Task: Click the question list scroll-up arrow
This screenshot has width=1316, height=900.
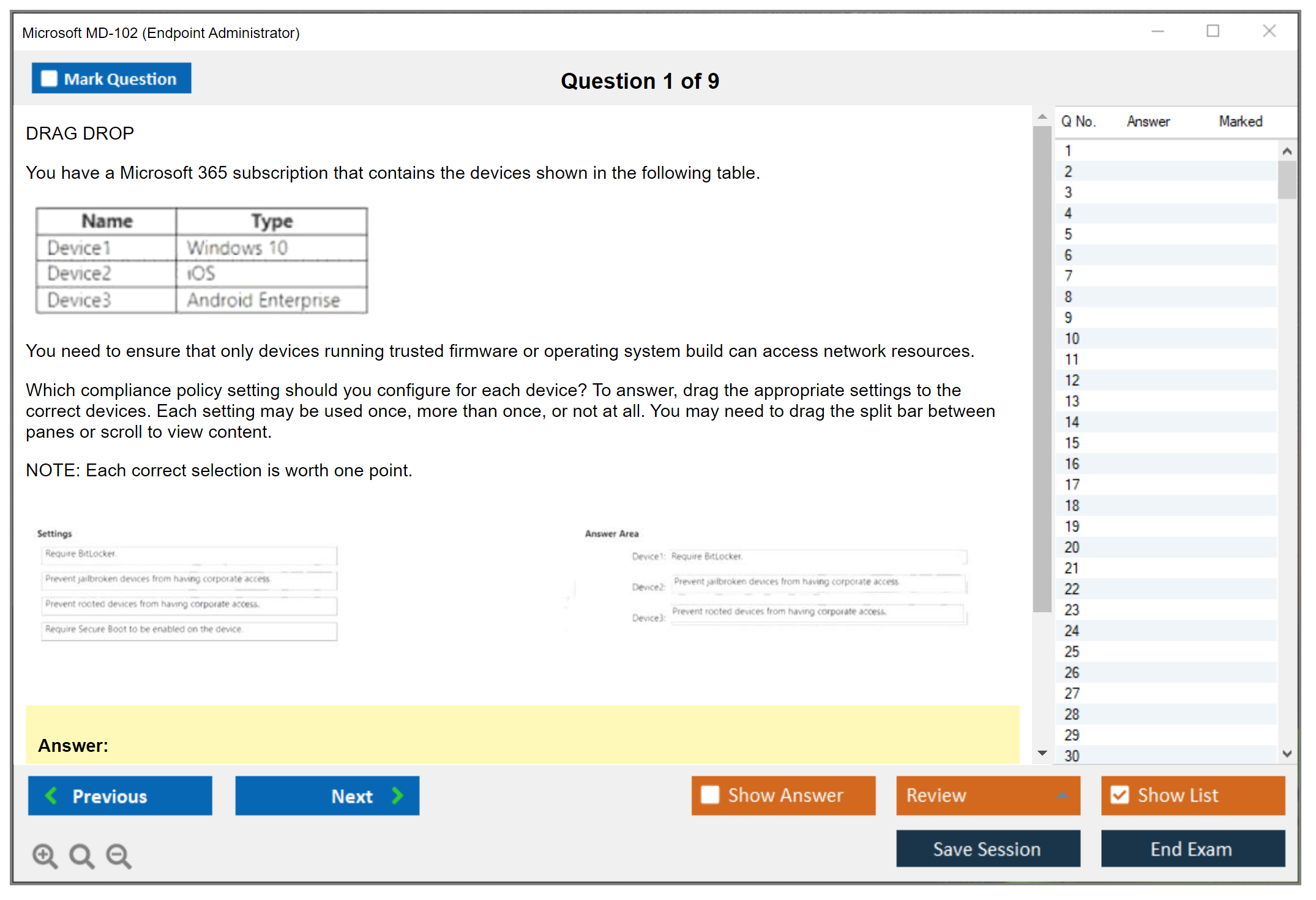Action: 1287,151
